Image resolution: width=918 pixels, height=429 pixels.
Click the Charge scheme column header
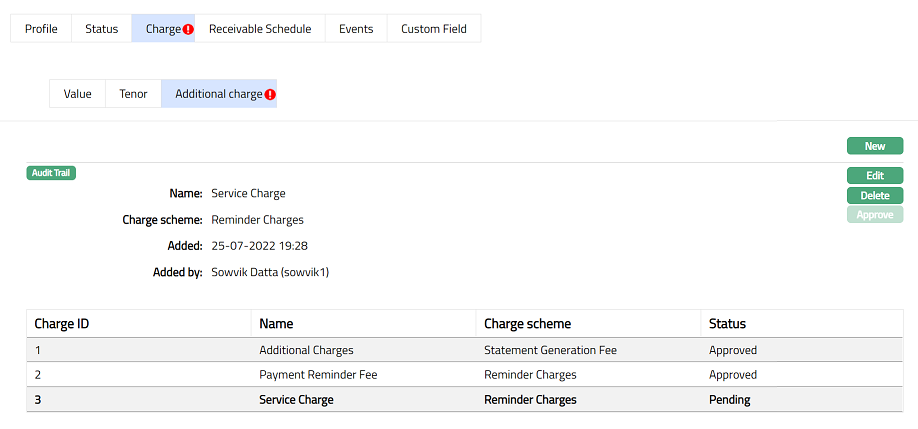tap(527, 324)
